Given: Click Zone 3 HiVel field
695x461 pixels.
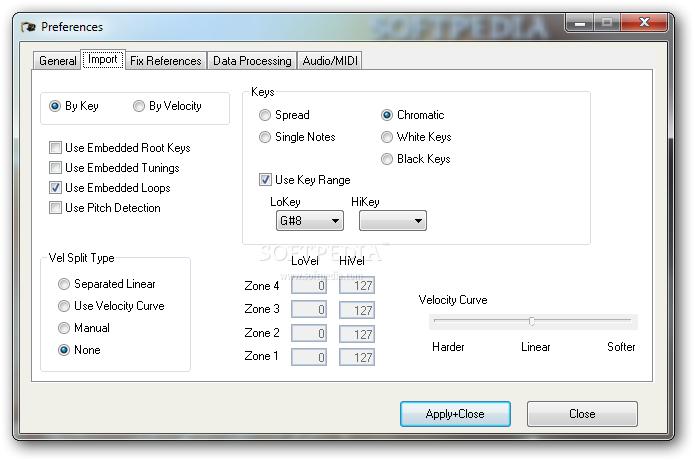Looking at the screenshot, I should coord(357,309).
